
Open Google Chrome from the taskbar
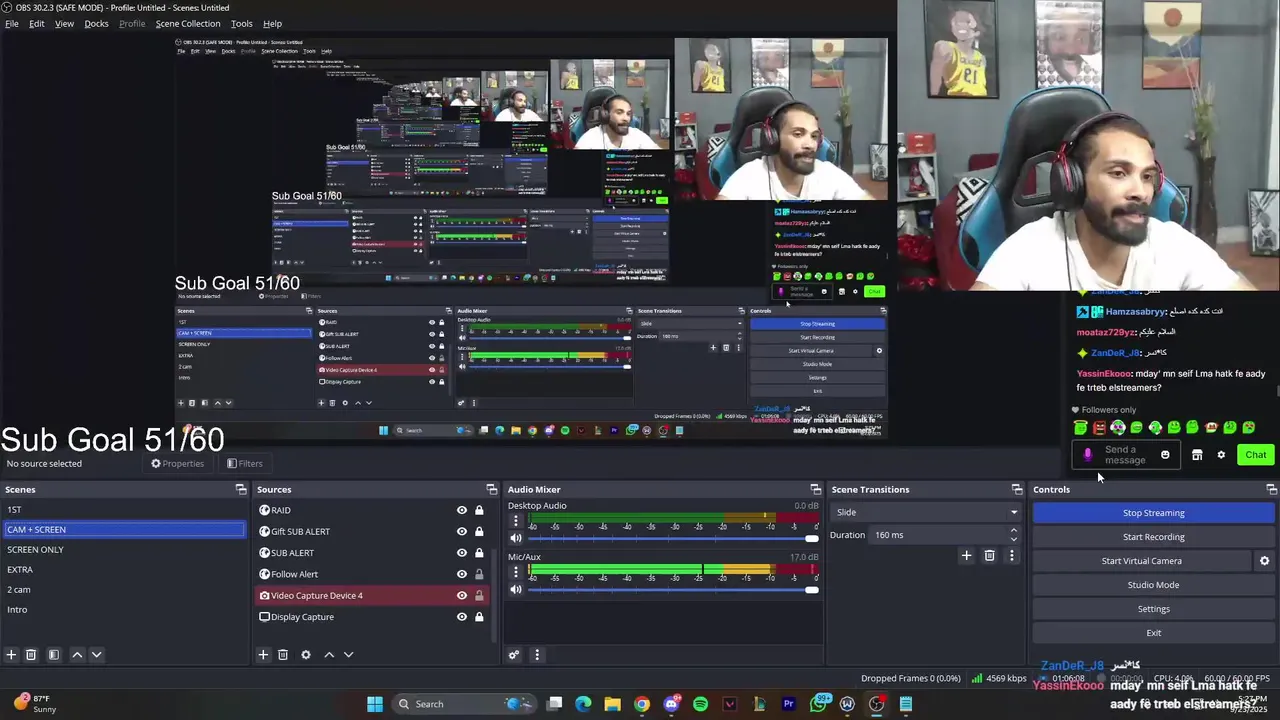[x=642, y=704]
